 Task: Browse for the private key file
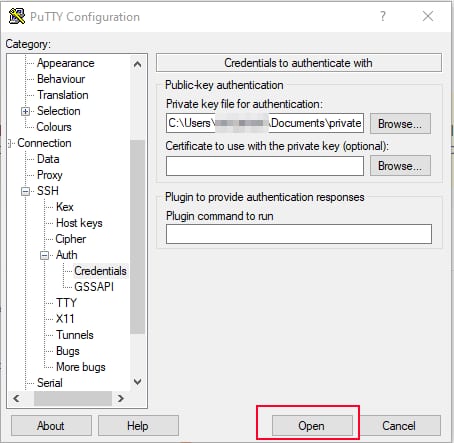[400, 124]
